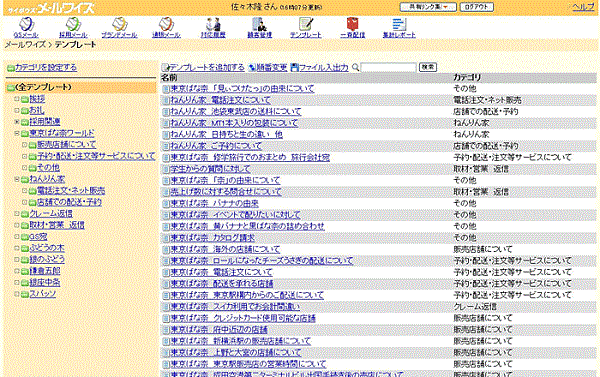Open template 東京ばな奈 上野と大宮の店舗について
This screenshot has width=600, height=377.
click(x=236, y=353)
